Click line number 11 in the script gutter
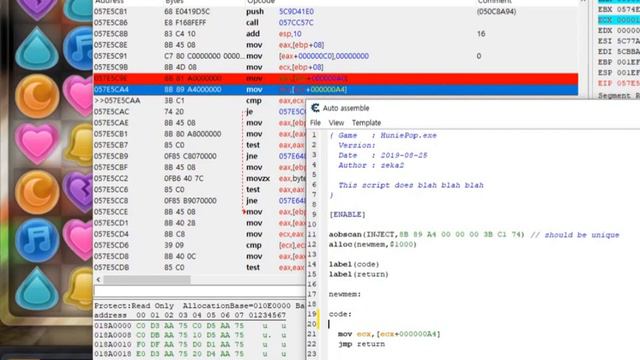This screenshot has width=640, height=360. (x=312, y=235)
